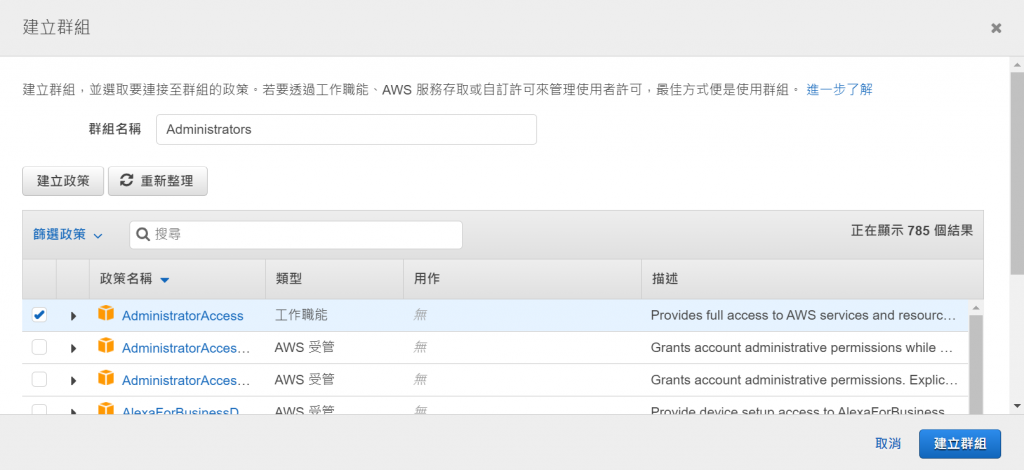
Task: Click the 重新整理 refresh button
Action: (x=158, y=181)
